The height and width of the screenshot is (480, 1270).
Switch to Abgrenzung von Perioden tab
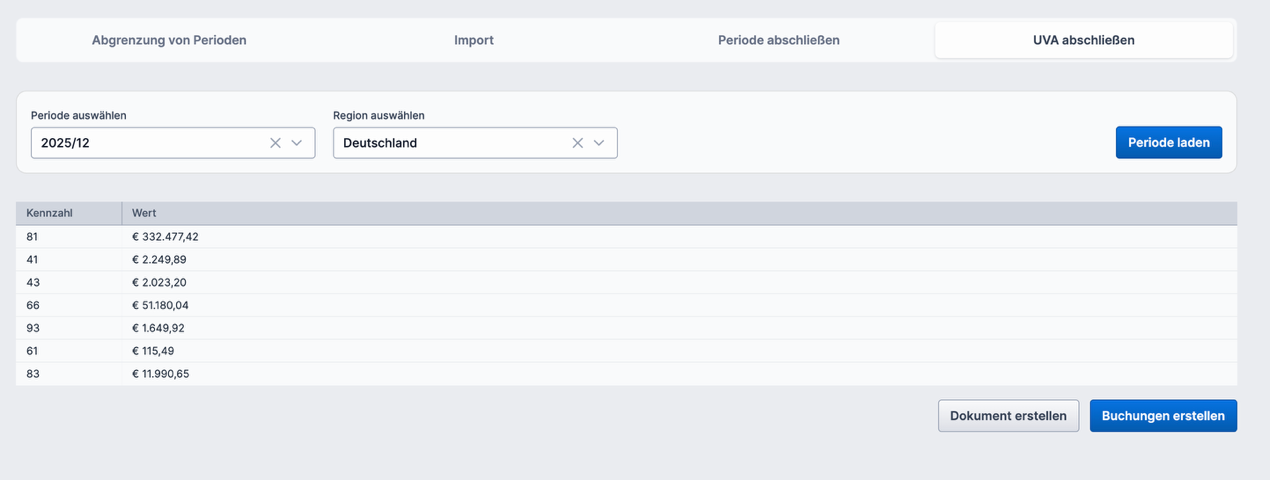pos(169,40)
